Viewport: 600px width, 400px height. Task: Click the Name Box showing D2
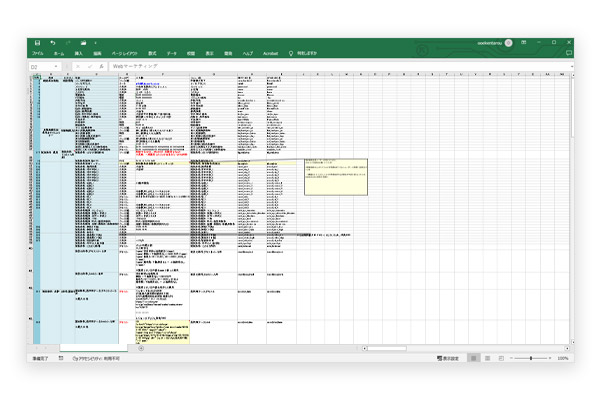(x=41, y=67)
